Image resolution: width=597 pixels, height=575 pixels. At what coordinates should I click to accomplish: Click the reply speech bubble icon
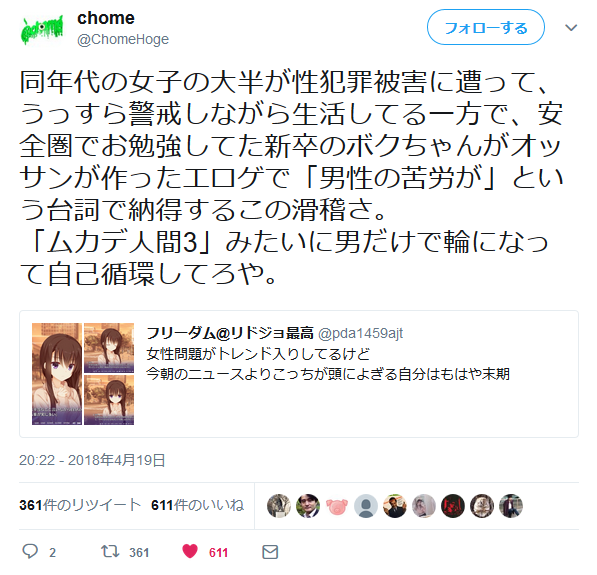(x=30, y=551)
